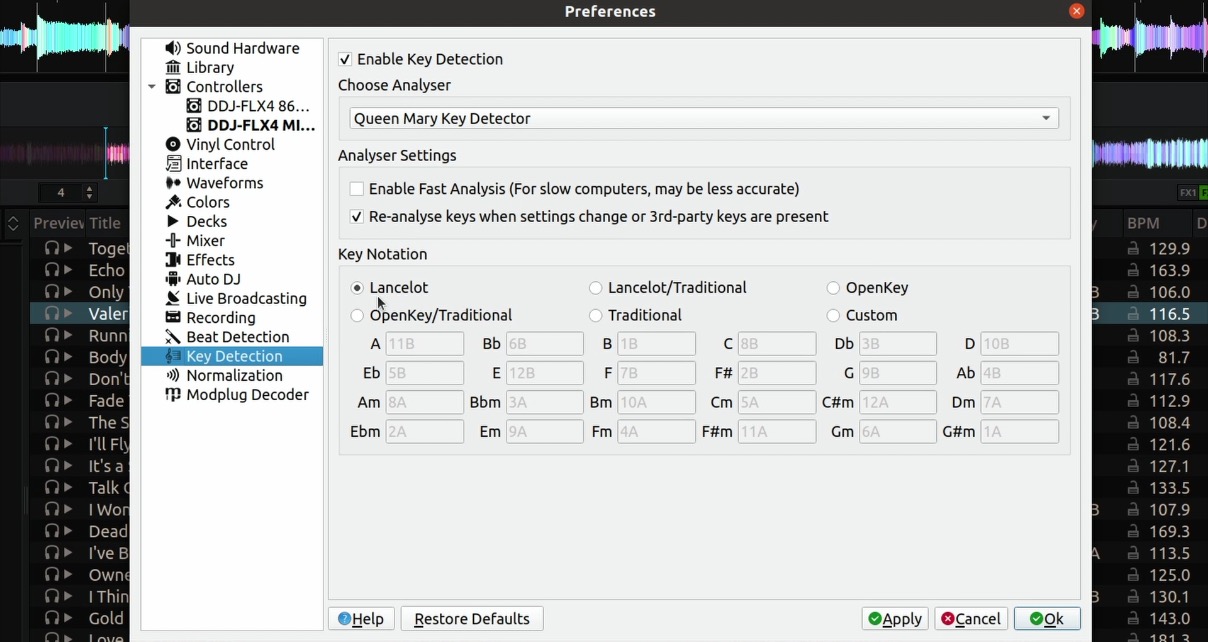1208x642 pixels.
Task: Click the Am key notation input field
Action: coord(424,402)
